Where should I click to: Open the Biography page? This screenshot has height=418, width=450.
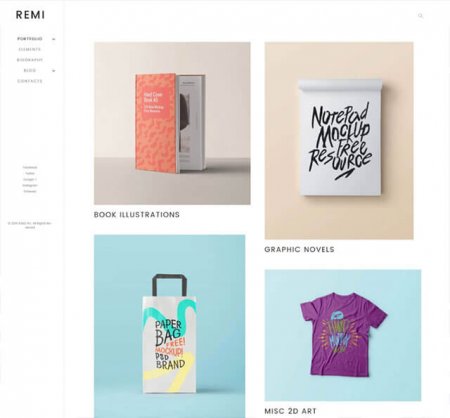click(x=30, y=60)
